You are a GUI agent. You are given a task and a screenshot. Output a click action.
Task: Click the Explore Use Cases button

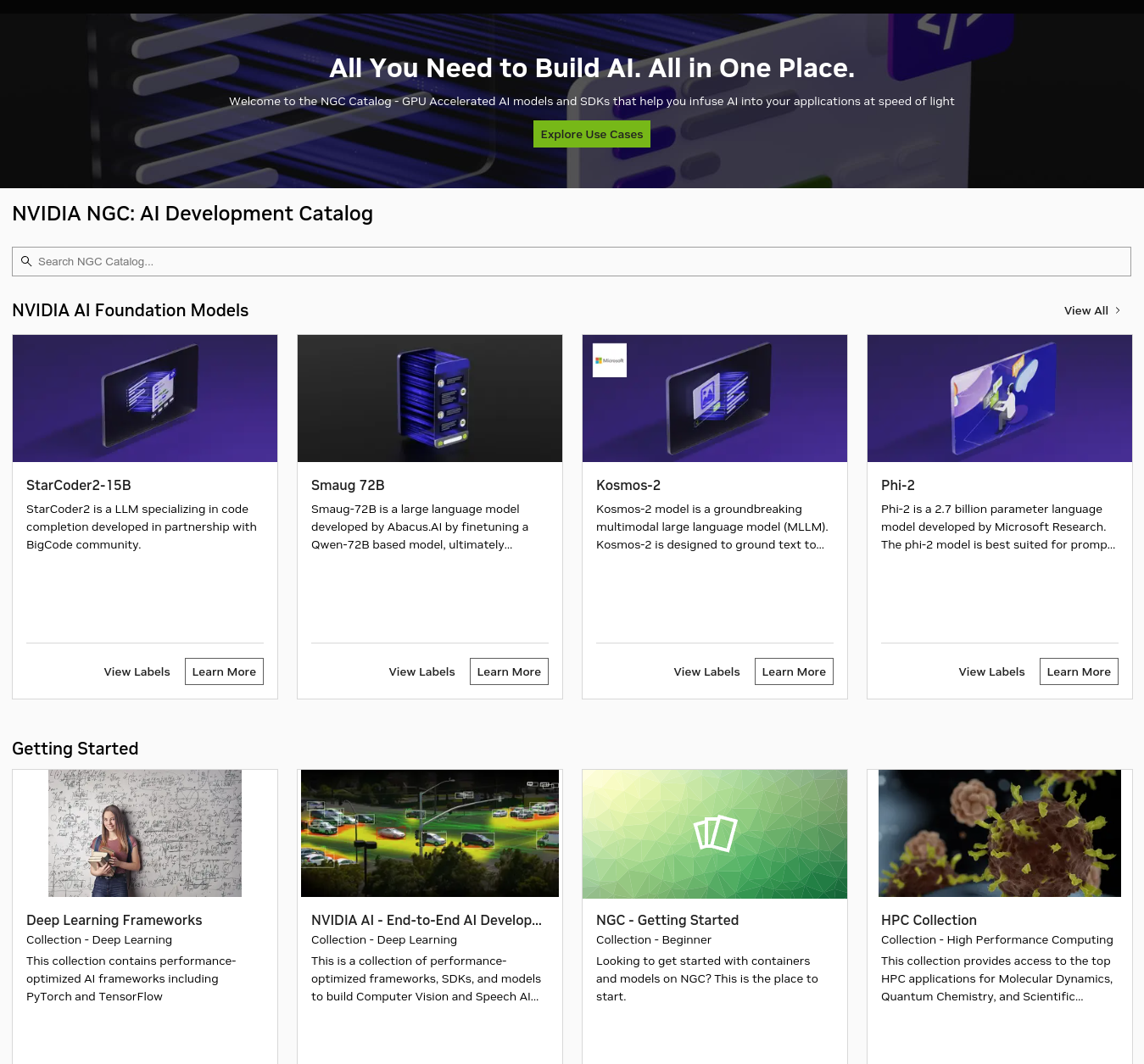(592, 134)
